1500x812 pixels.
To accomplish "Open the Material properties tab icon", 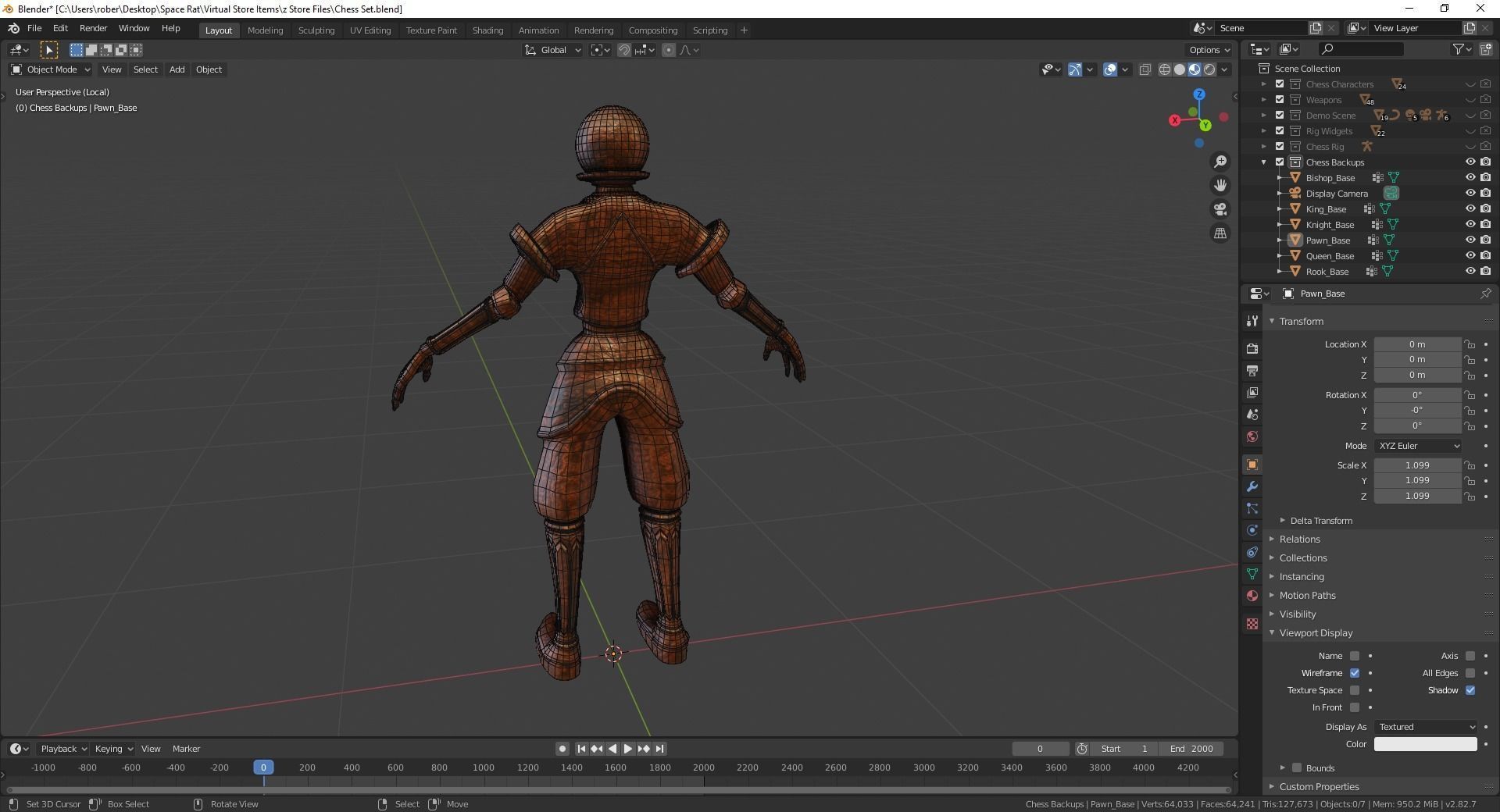I will click(1252, 596).
